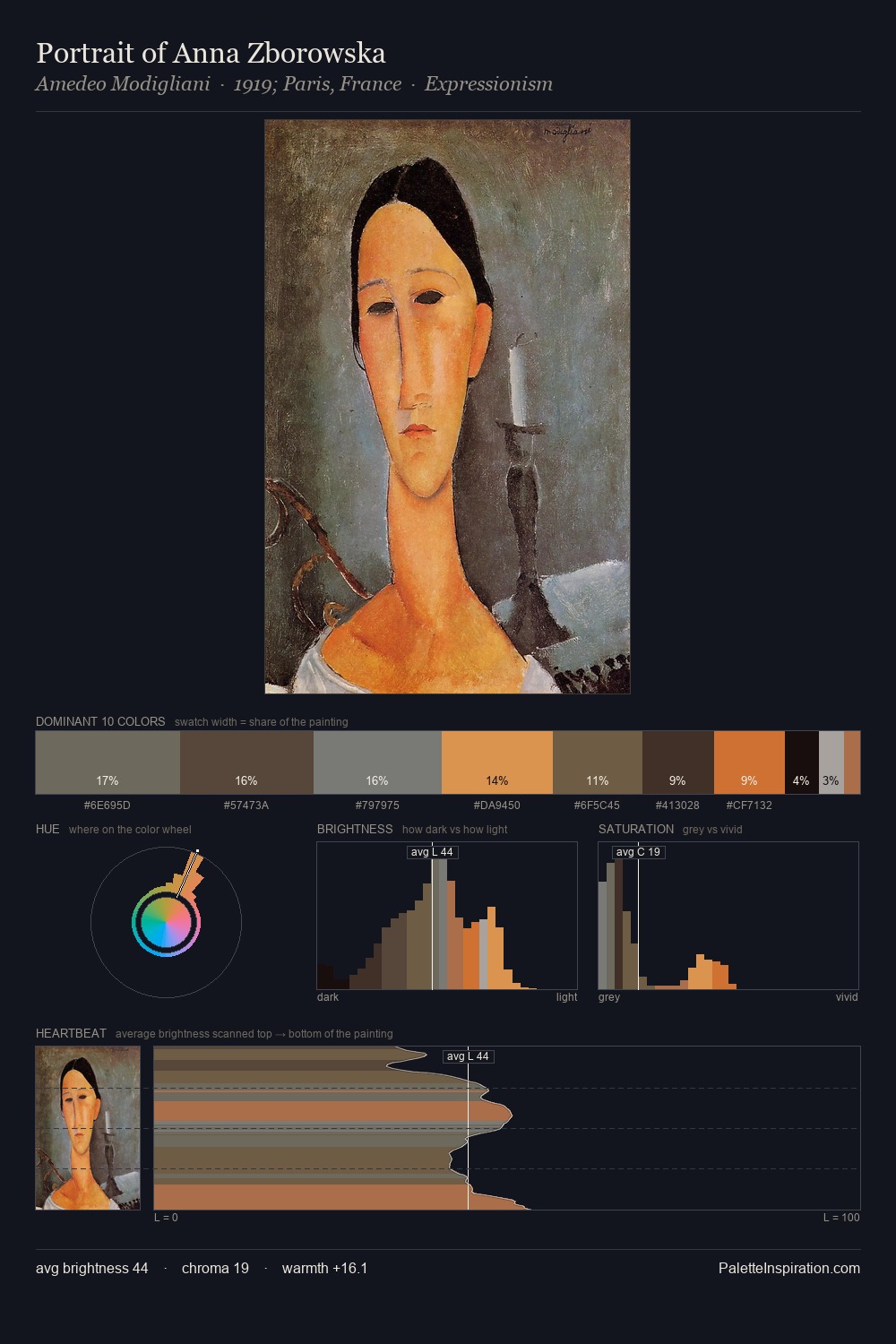Screen dimensions: 896x1344
Task: Click the small painting thumbnail in Heartbeat section
Action: [x=88, y=1128]
